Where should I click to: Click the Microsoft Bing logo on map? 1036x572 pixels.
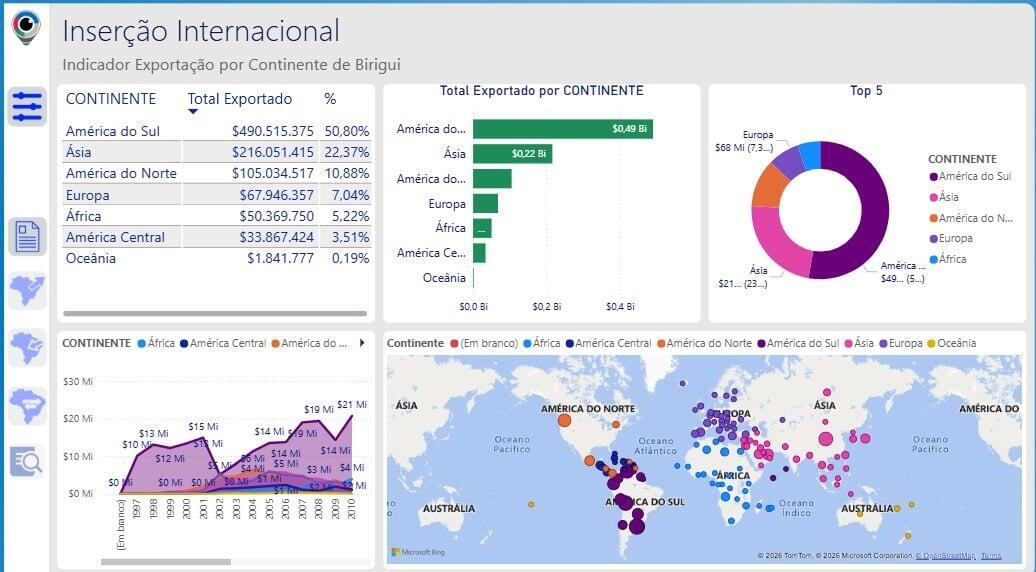click(418, 552)
